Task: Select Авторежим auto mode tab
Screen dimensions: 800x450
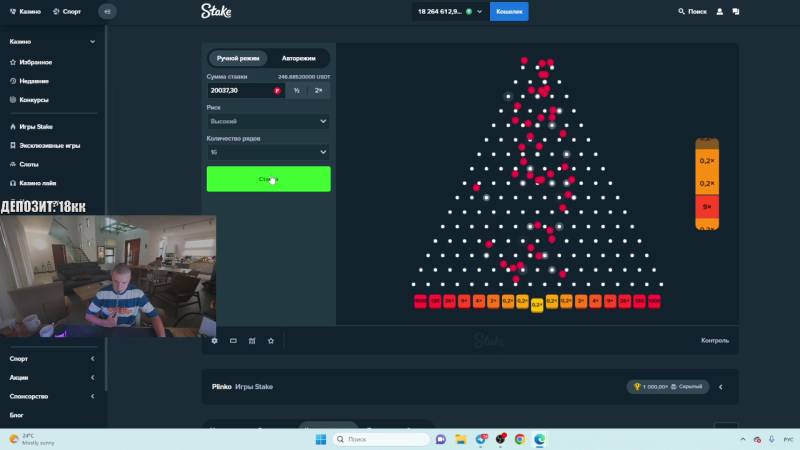Action: 298,58
